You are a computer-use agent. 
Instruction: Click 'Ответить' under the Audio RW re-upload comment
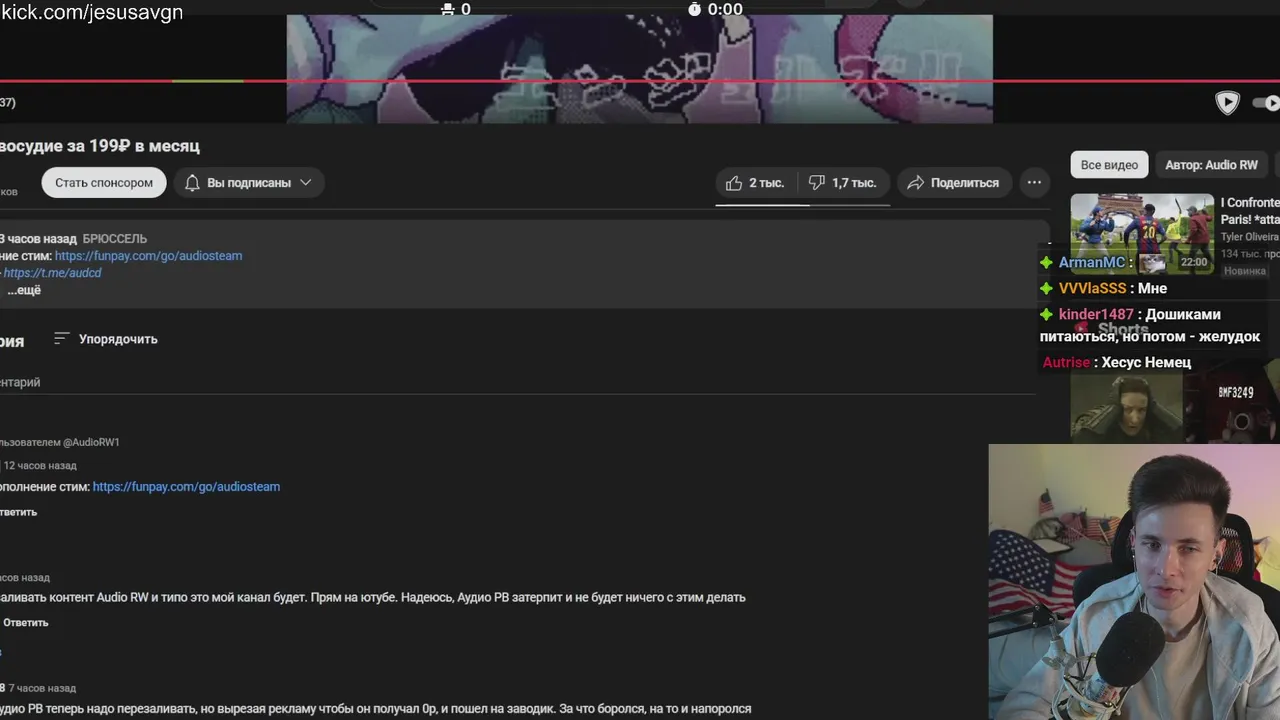click(25, 623)
